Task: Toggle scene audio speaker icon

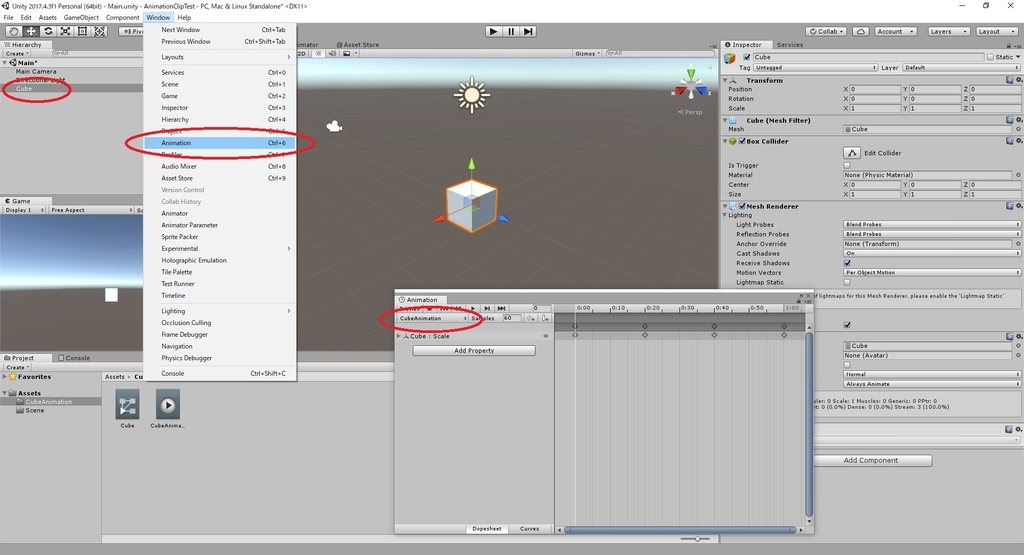Action: (332, 54)
